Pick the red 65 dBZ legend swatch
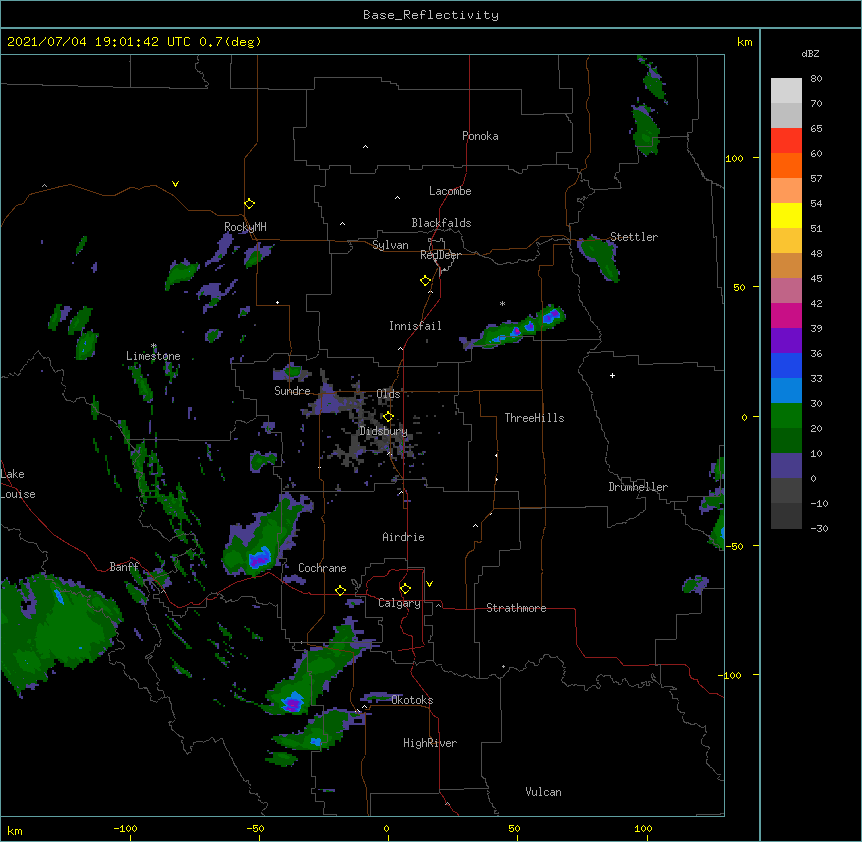The width and height of the screenshot is (862, 842). coord(786,140)
